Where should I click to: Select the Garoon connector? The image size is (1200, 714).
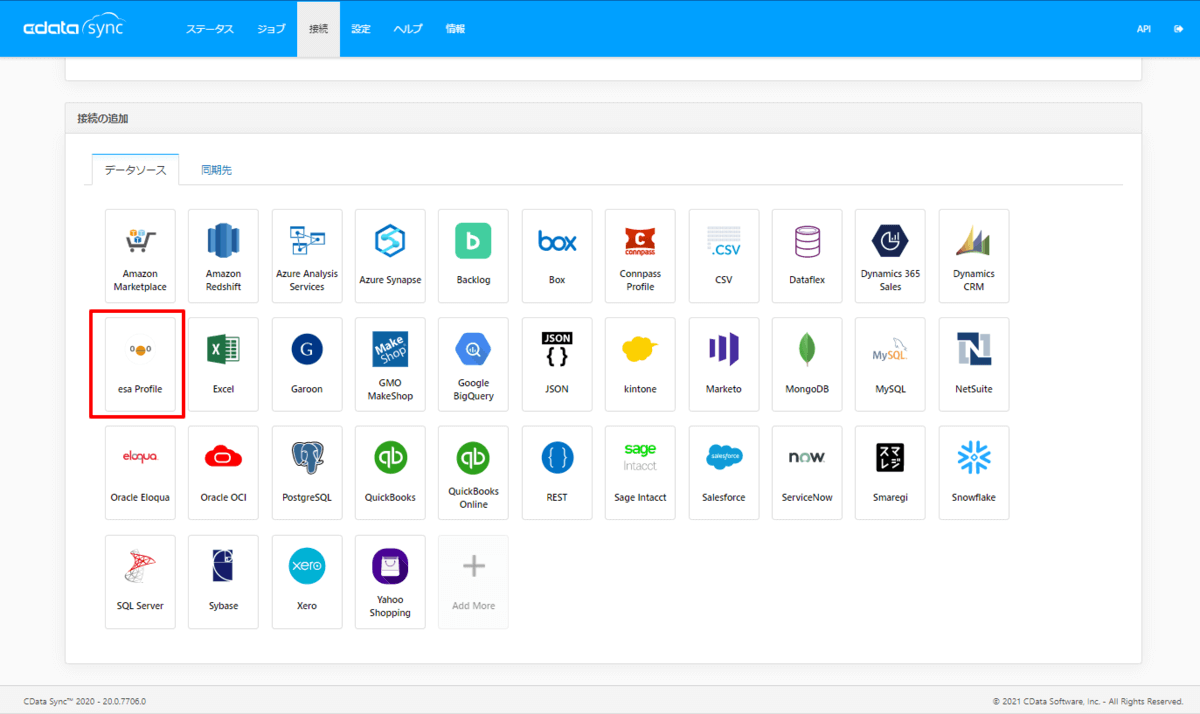tap(307, 364)
